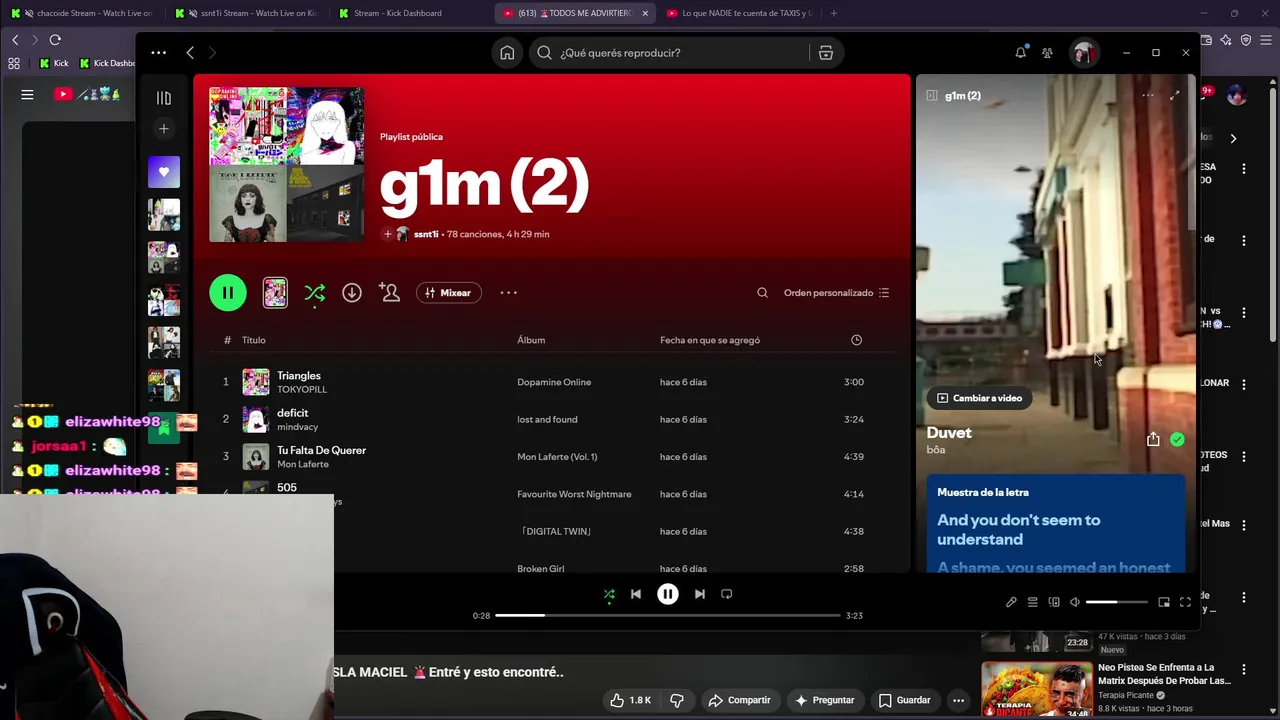Open Spotify friend activity icon
The width and height of the screenshot is (1280, 720).
[1047, 53]
